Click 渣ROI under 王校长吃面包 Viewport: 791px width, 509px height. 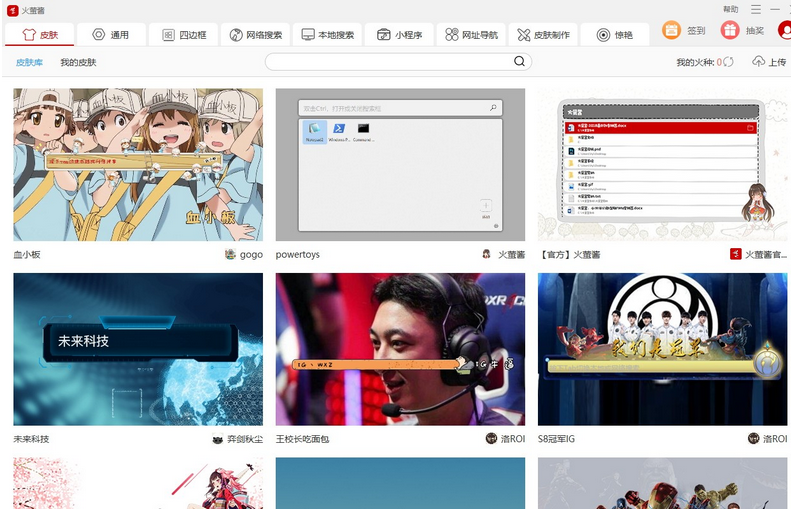click(513, 439)
